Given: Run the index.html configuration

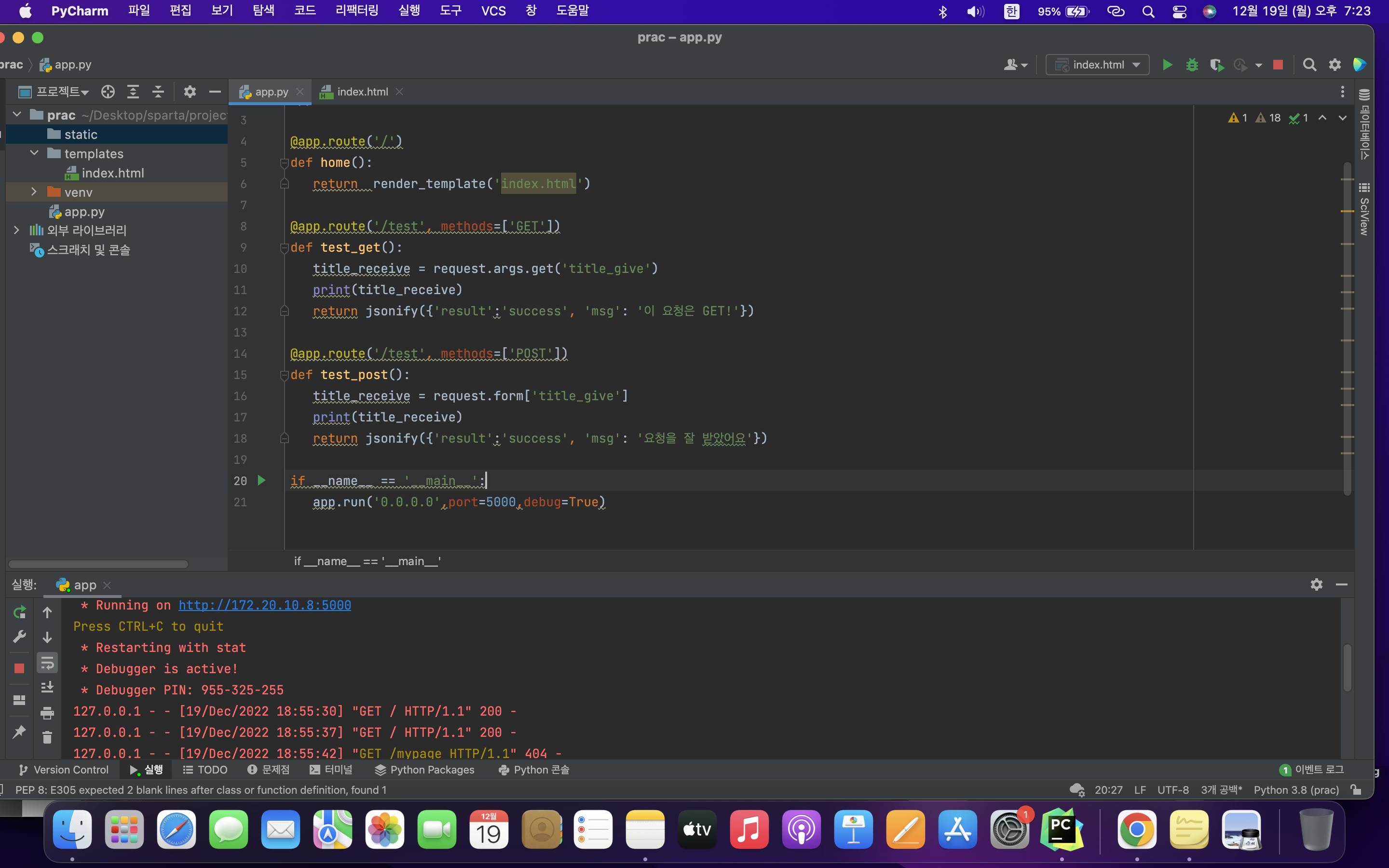Looking at the screenshot, I should point(1167,65).
